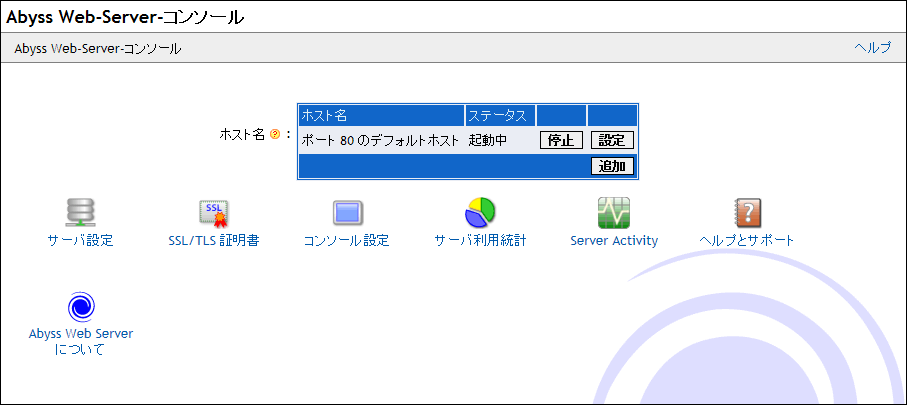Follow the コンソール設定 text link
Image resolution: width=907 pixels, height=405 pixels.
tap(346, 241)
